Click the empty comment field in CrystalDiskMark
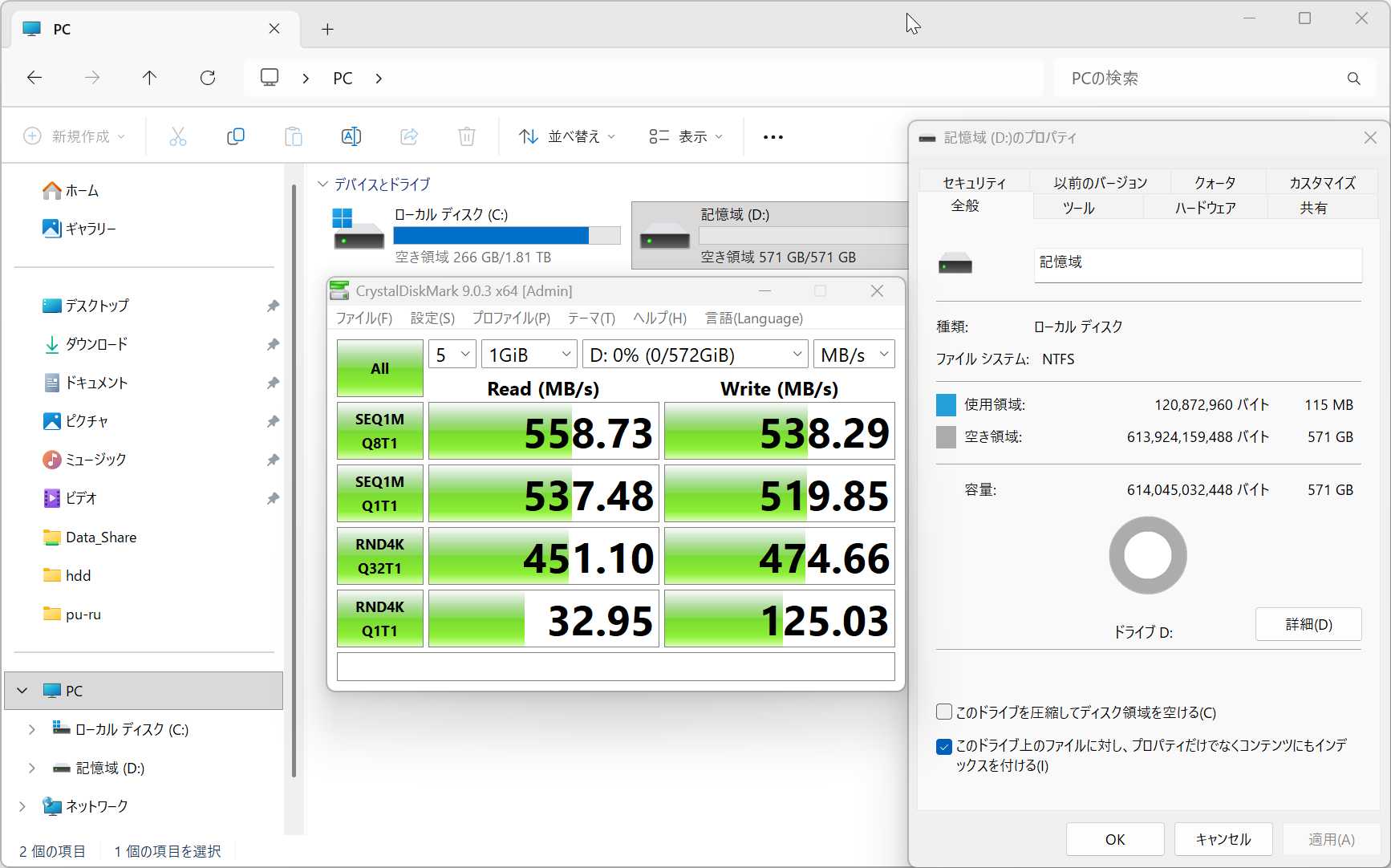The height and width of the screenshot is (868, 1391). tap(616, 667)
